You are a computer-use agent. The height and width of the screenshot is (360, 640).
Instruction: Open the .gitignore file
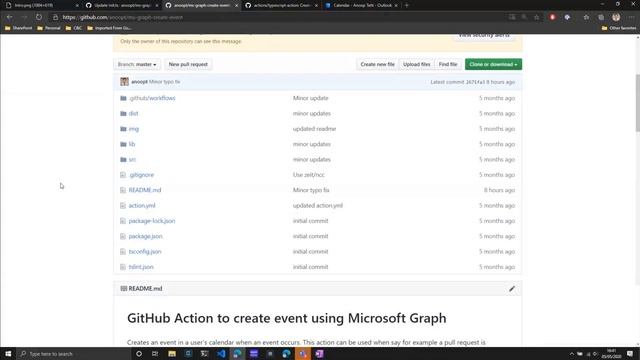tap(141, 175)
